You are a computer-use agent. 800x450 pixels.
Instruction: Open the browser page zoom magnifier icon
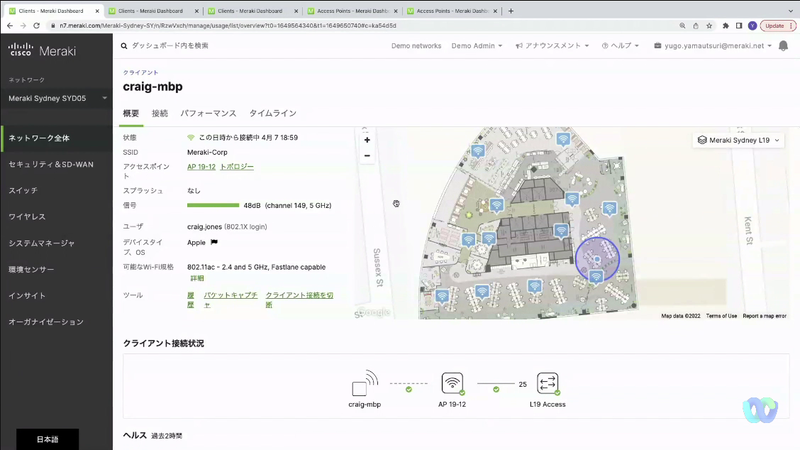pyautogui.click(x=682, y=26)
